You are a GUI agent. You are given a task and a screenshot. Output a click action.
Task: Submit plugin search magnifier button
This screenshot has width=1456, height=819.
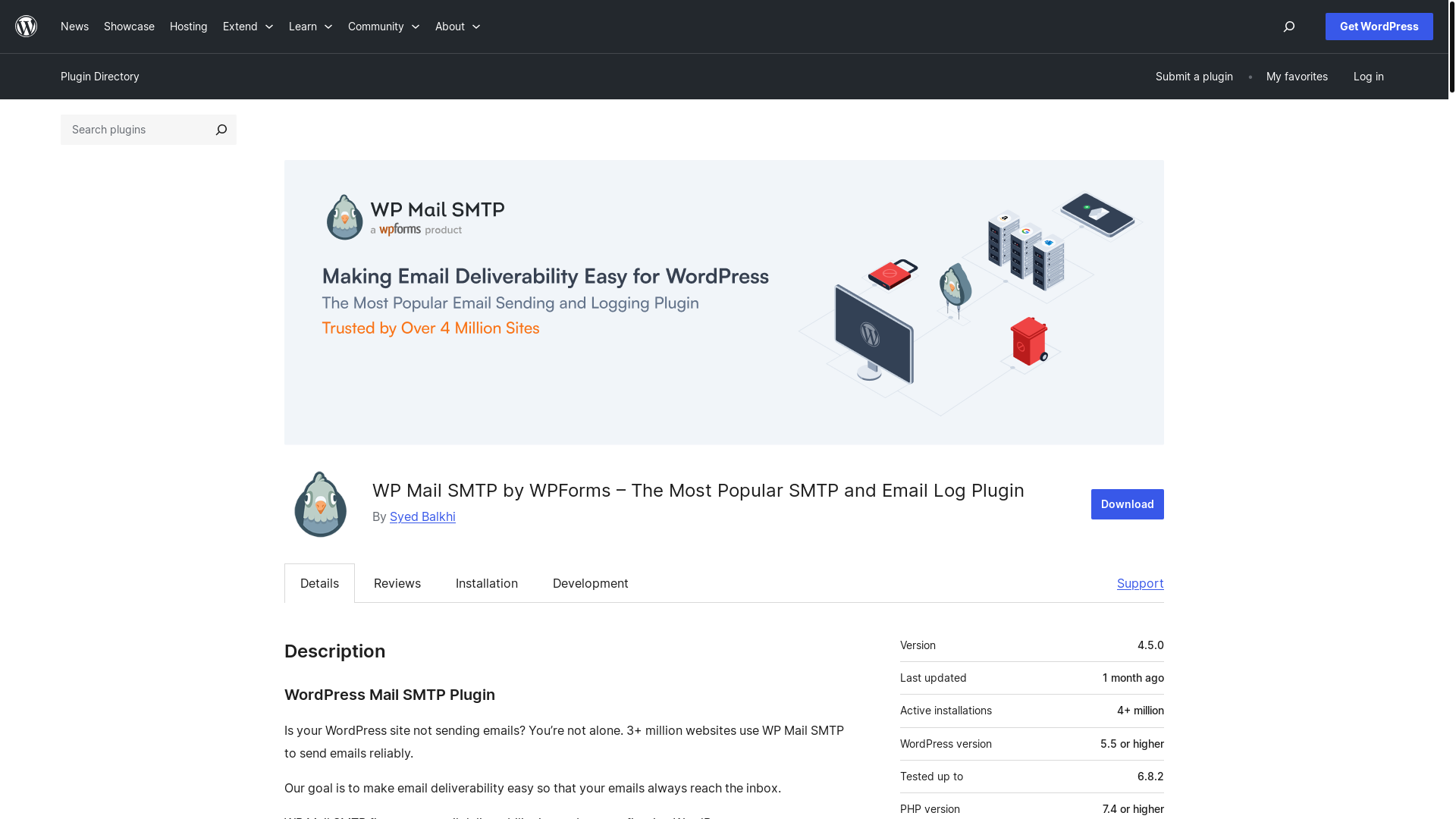(221, 130)
